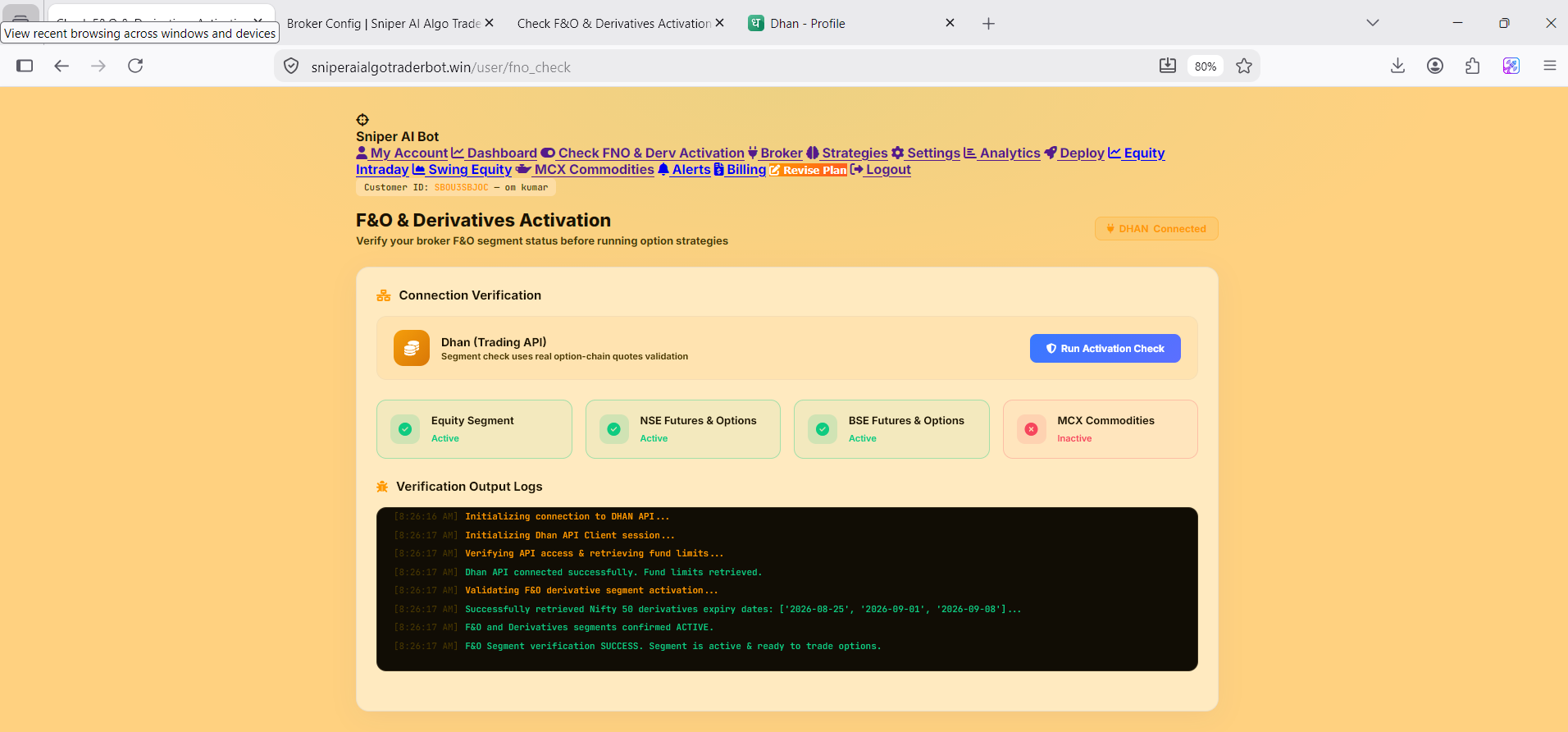Viewport: 1568px width, 732px height.
Task: Close the Broker Config tab
Action: click(489, 23)
